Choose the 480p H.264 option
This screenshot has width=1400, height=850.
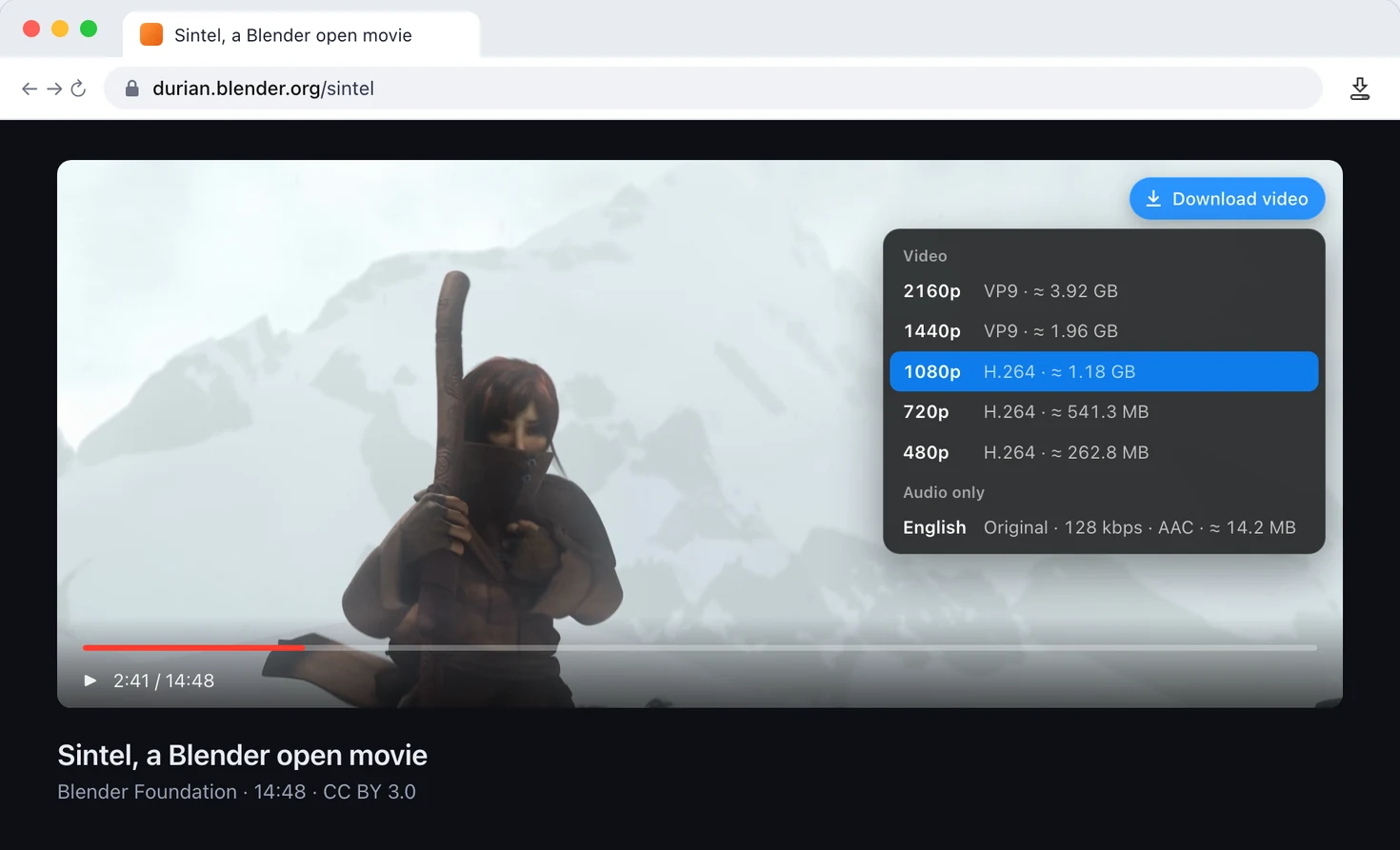(x=1104, y=452)
